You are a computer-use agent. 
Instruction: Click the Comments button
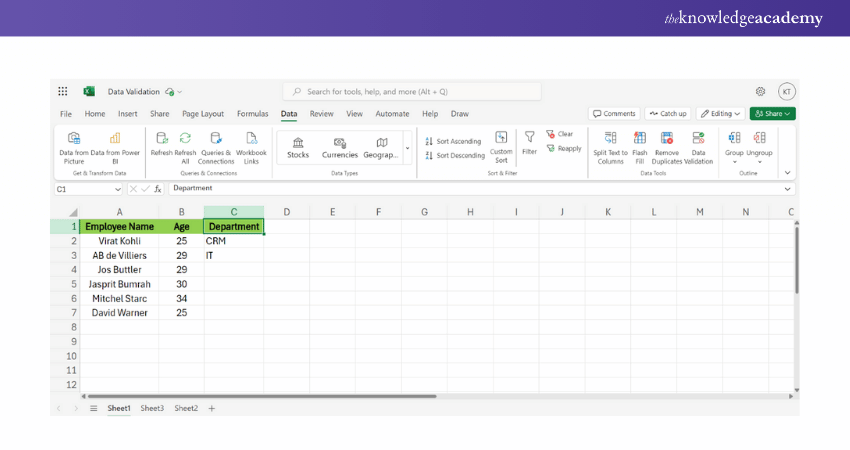coord(614,114)
